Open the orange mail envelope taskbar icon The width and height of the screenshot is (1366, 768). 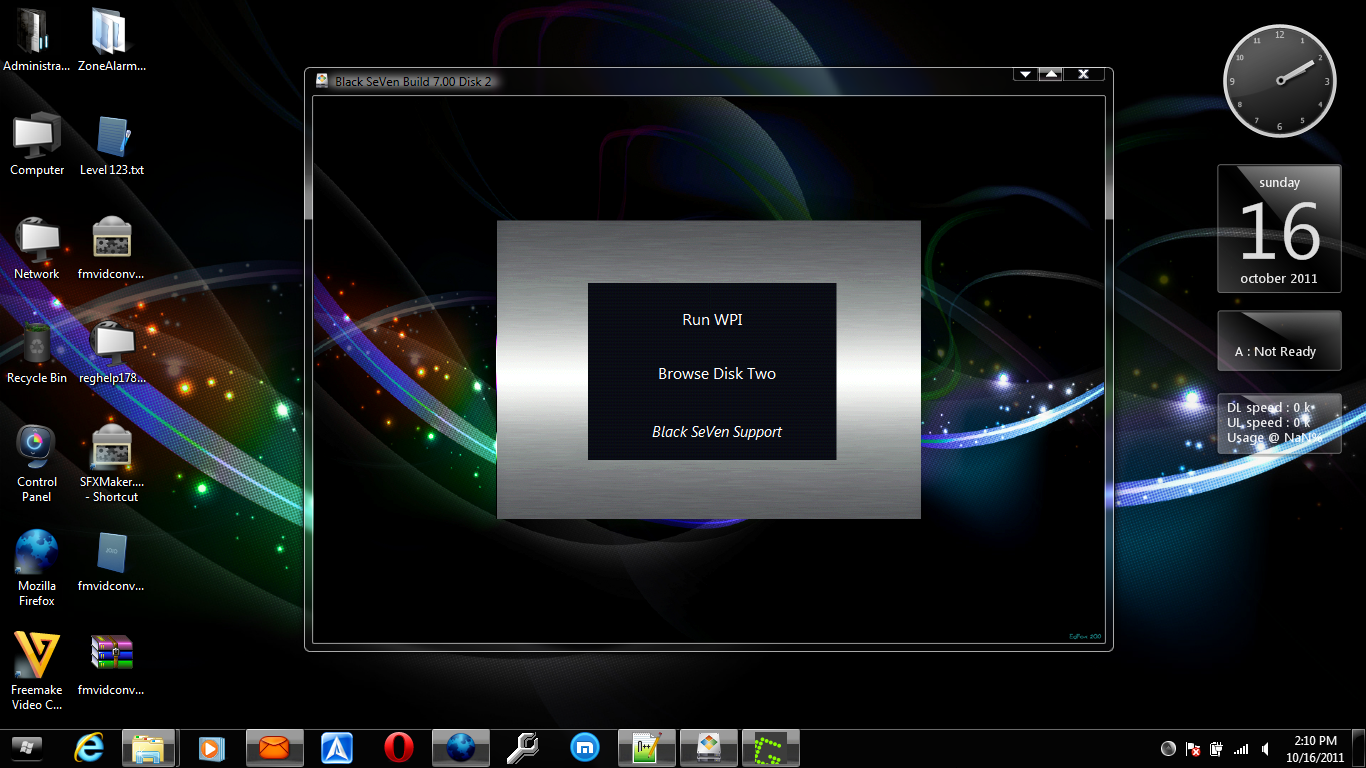coord(273,747)
